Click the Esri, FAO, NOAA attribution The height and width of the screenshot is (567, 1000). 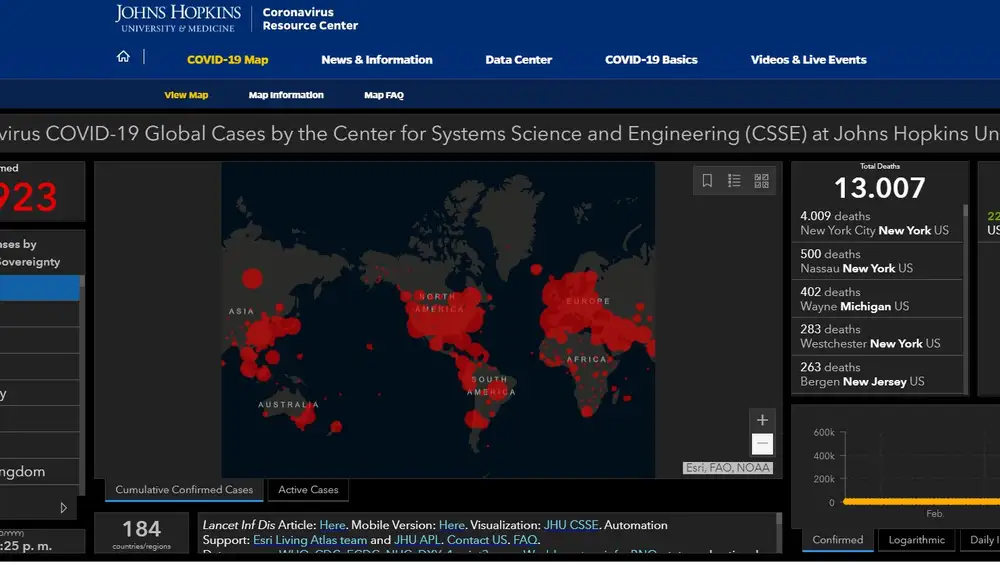coord(728,468)
